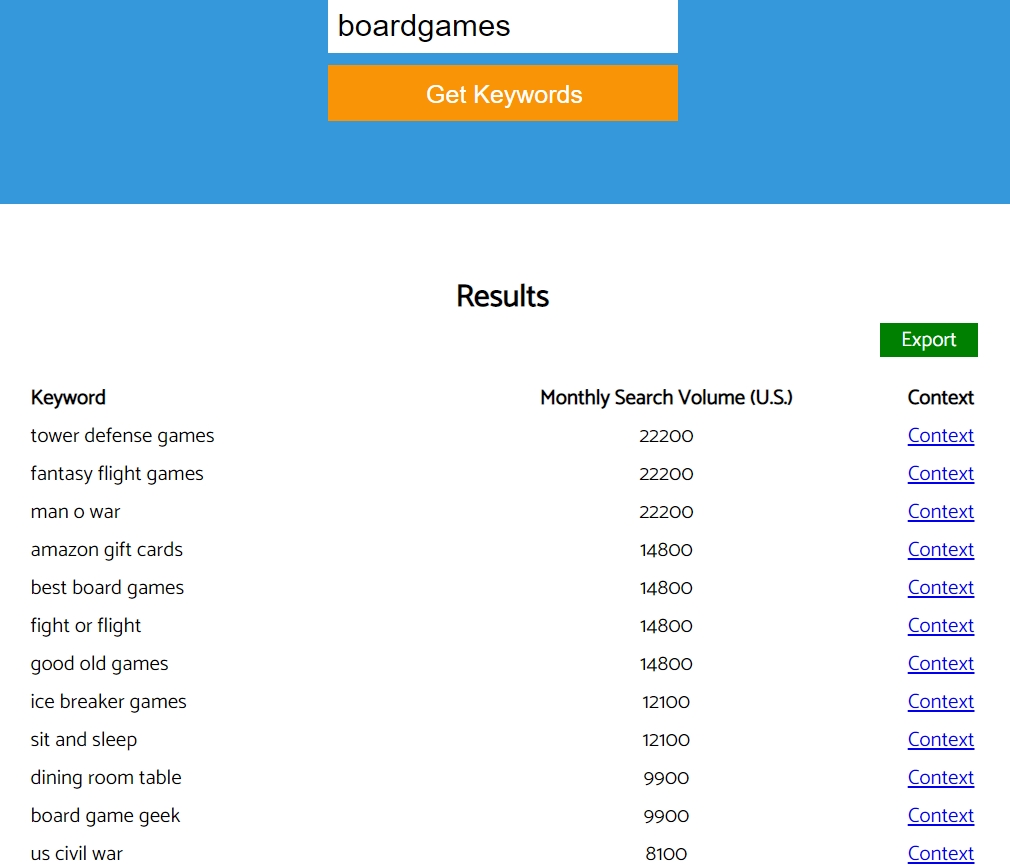Open Context link for fight or flight
Viewport: 1010px width, 866px height.
(x=940, y=626)
